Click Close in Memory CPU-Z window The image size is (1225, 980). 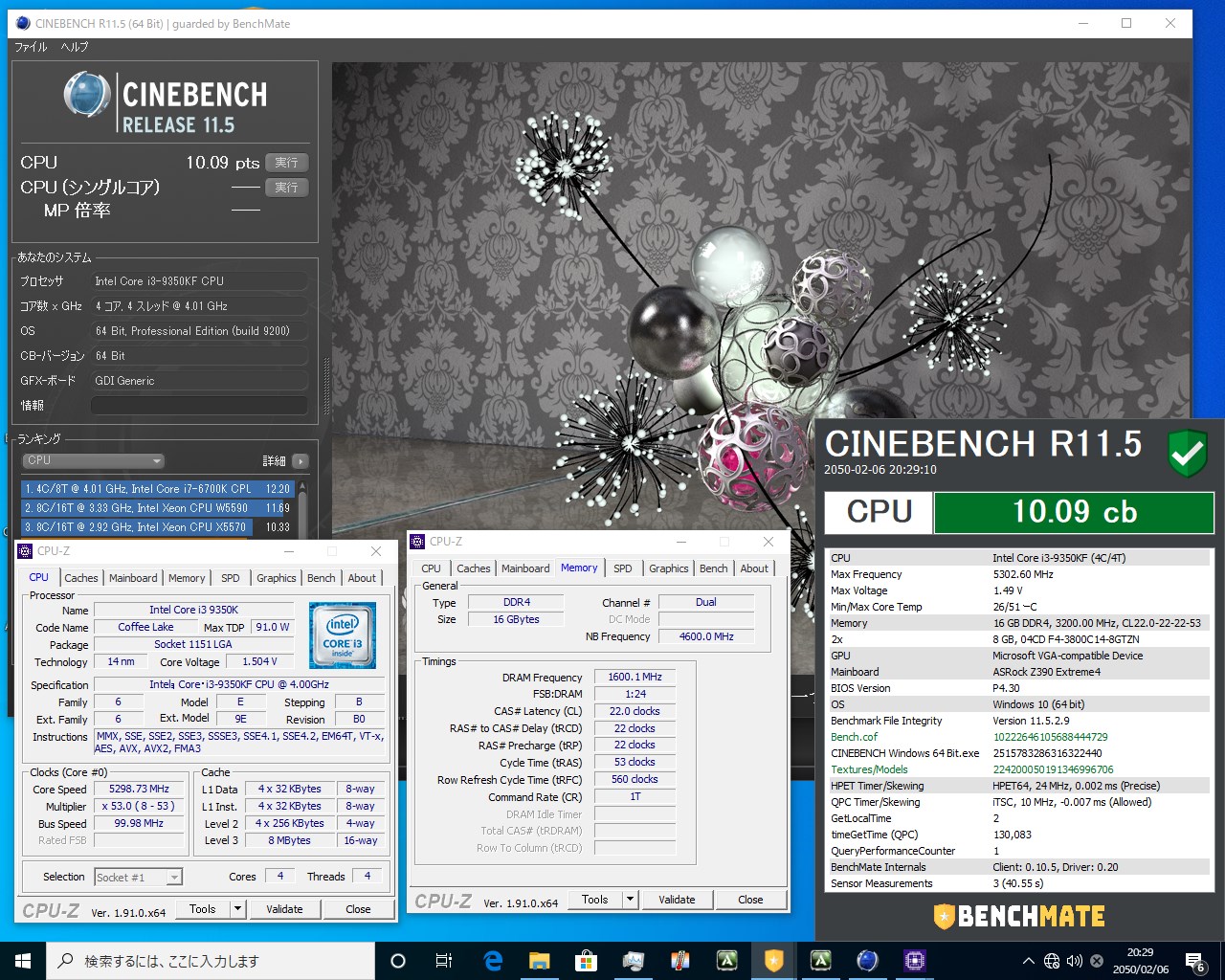750,900
